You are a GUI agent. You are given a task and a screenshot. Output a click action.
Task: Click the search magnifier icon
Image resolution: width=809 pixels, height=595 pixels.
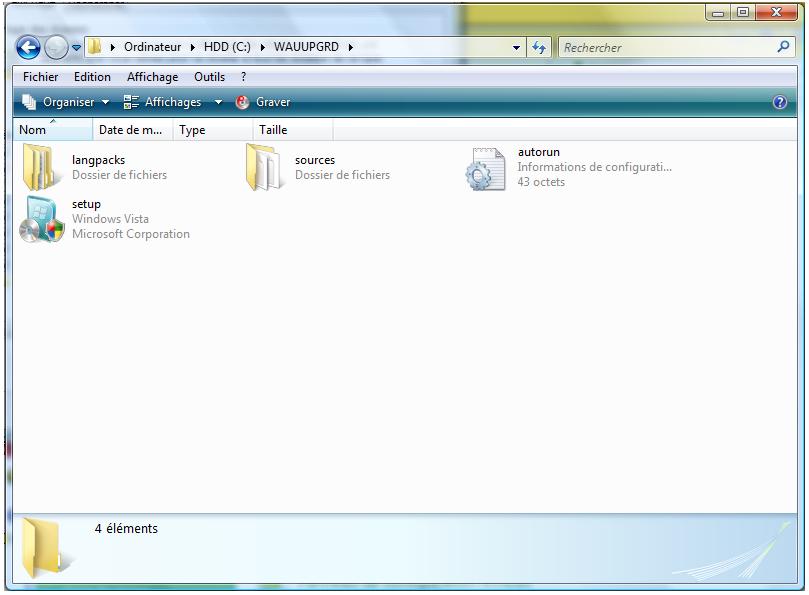pyautogui.click(x=783, y=47)
